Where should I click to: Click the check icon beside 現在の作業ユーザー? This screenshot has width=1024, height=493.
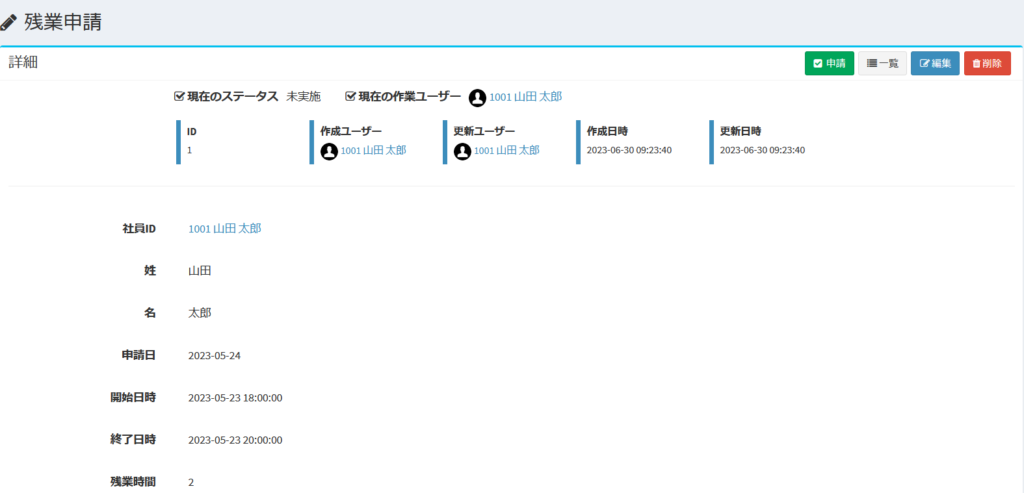click(x=351, y=97)
